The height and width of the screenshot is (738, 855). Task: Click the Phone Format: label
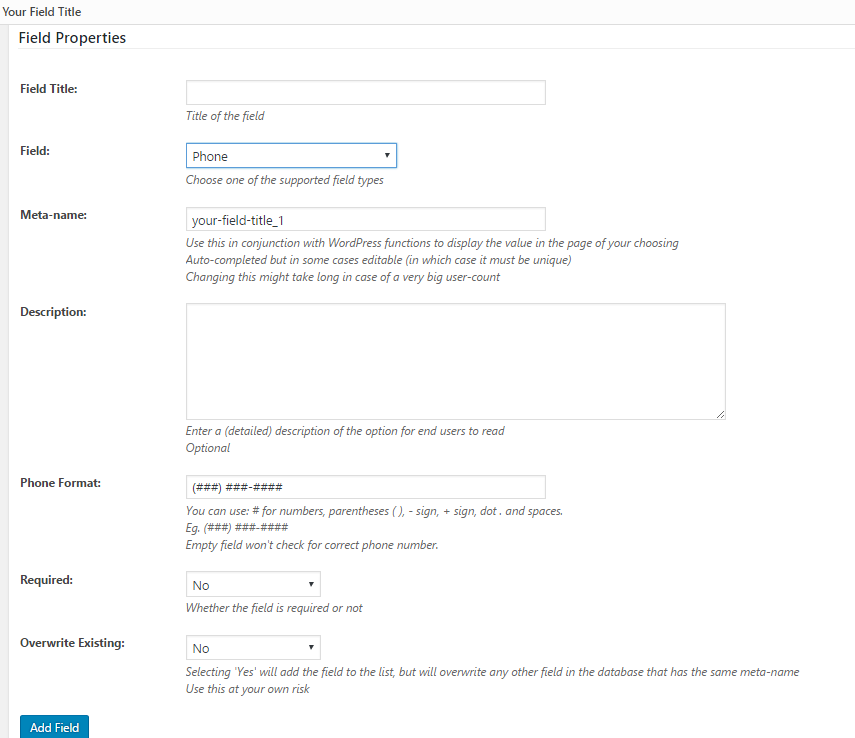click(x=61, y=483)
